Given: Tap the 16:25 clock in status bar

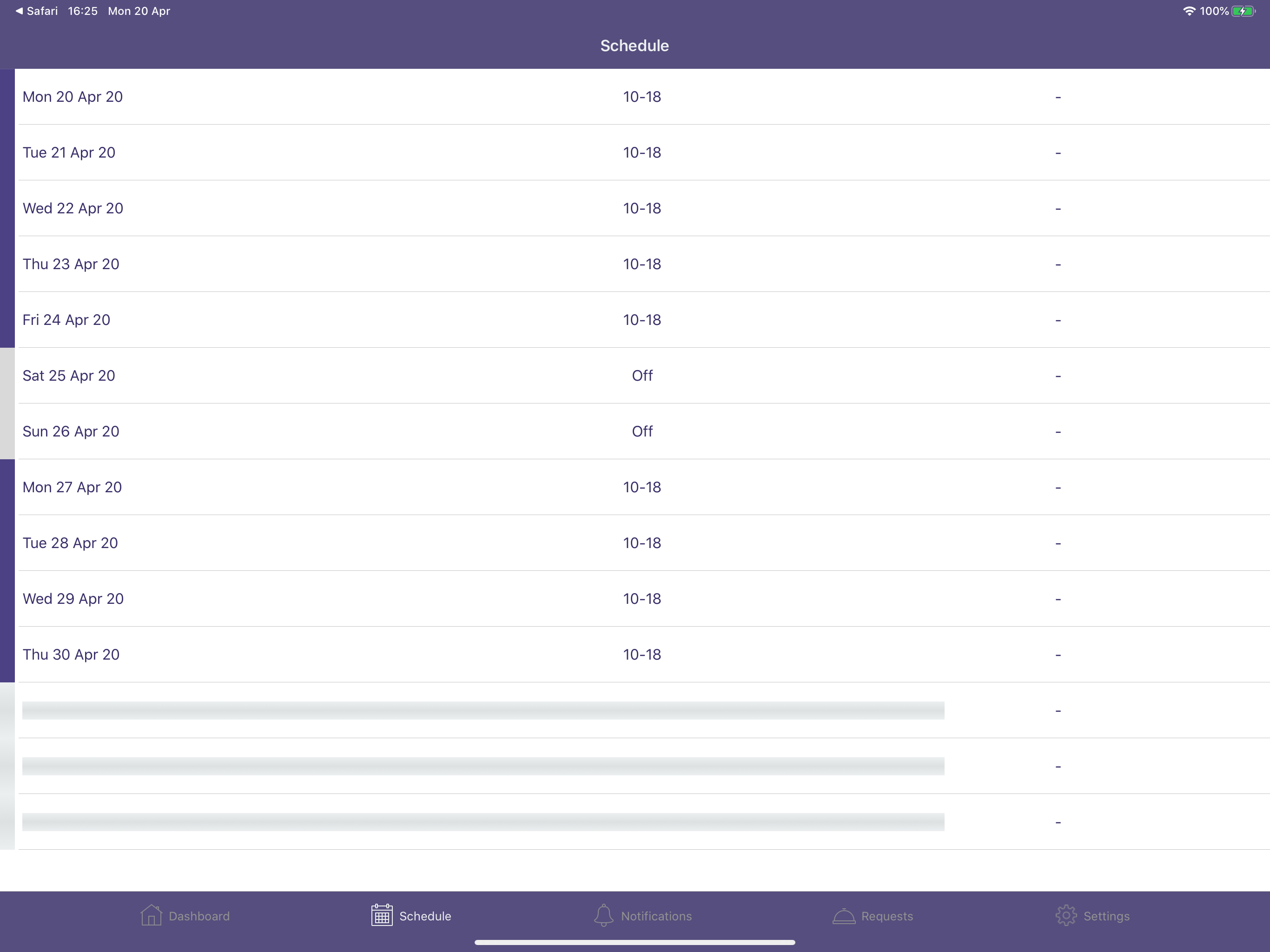Looking at the screenshot, I should 83,11.
